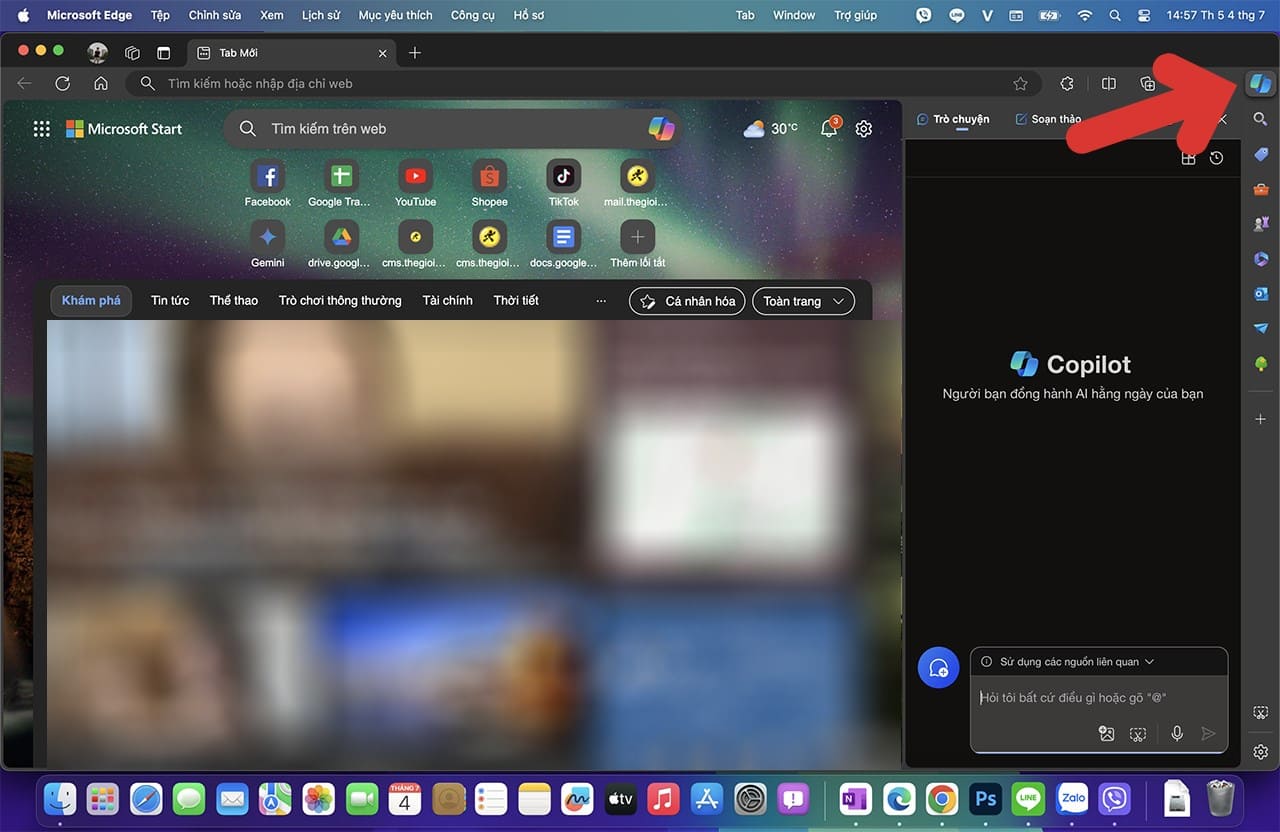Open the Copilot chat history icon
Image resolution: width=1280 pixels, height=832 pixels.
click(x=1216, y=158)
